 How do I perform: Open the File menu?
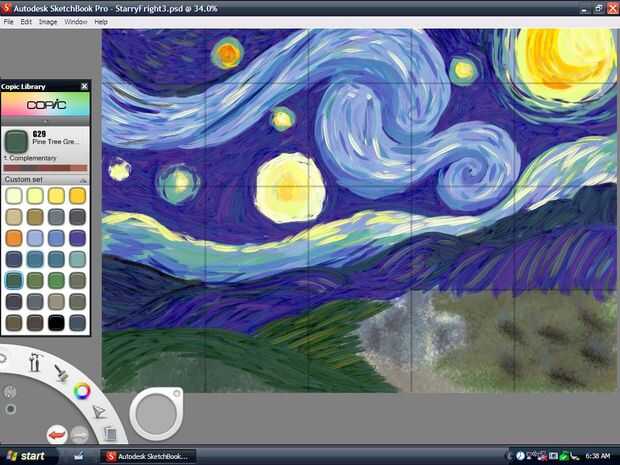[8, 22]
